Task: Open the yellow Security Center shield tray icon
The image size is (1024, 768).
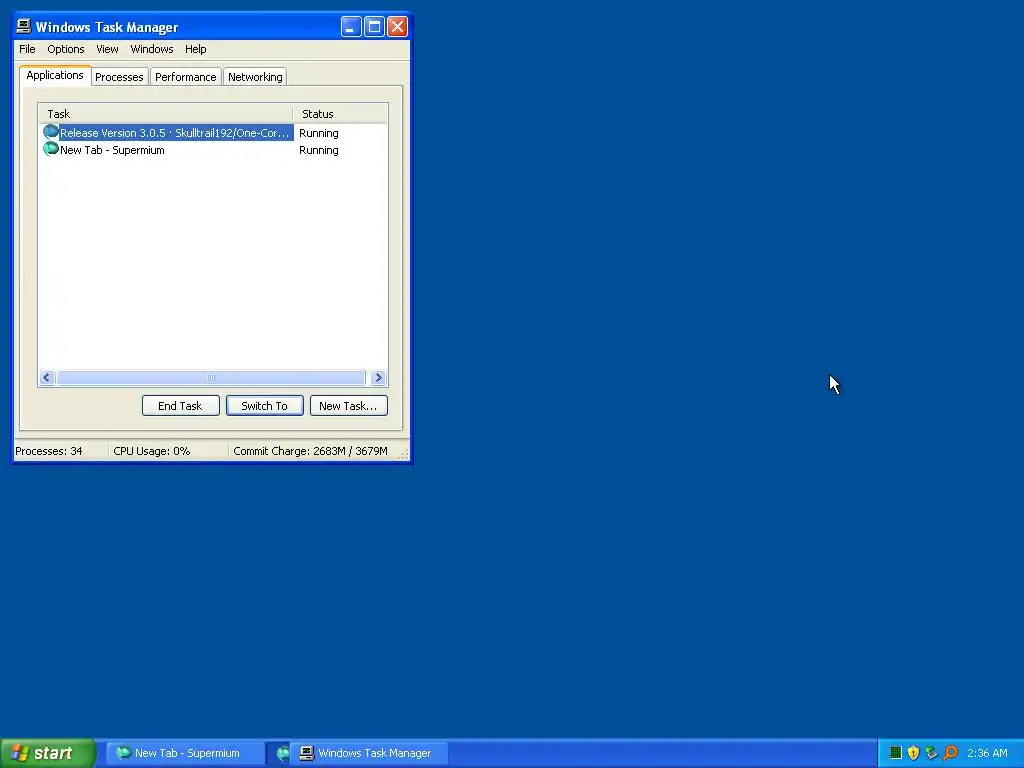Action: click(x=914, y=753)
